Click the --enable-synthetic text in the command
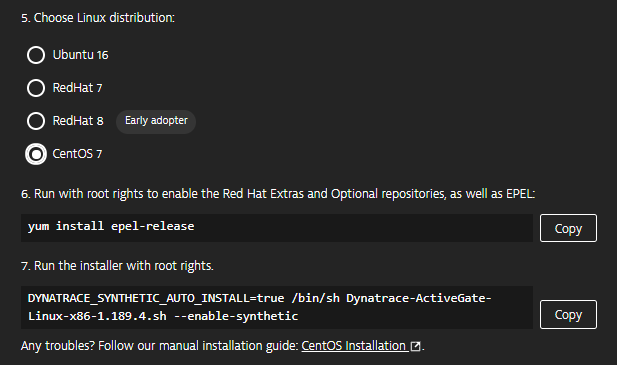The image size is (617, 365). 236,316
